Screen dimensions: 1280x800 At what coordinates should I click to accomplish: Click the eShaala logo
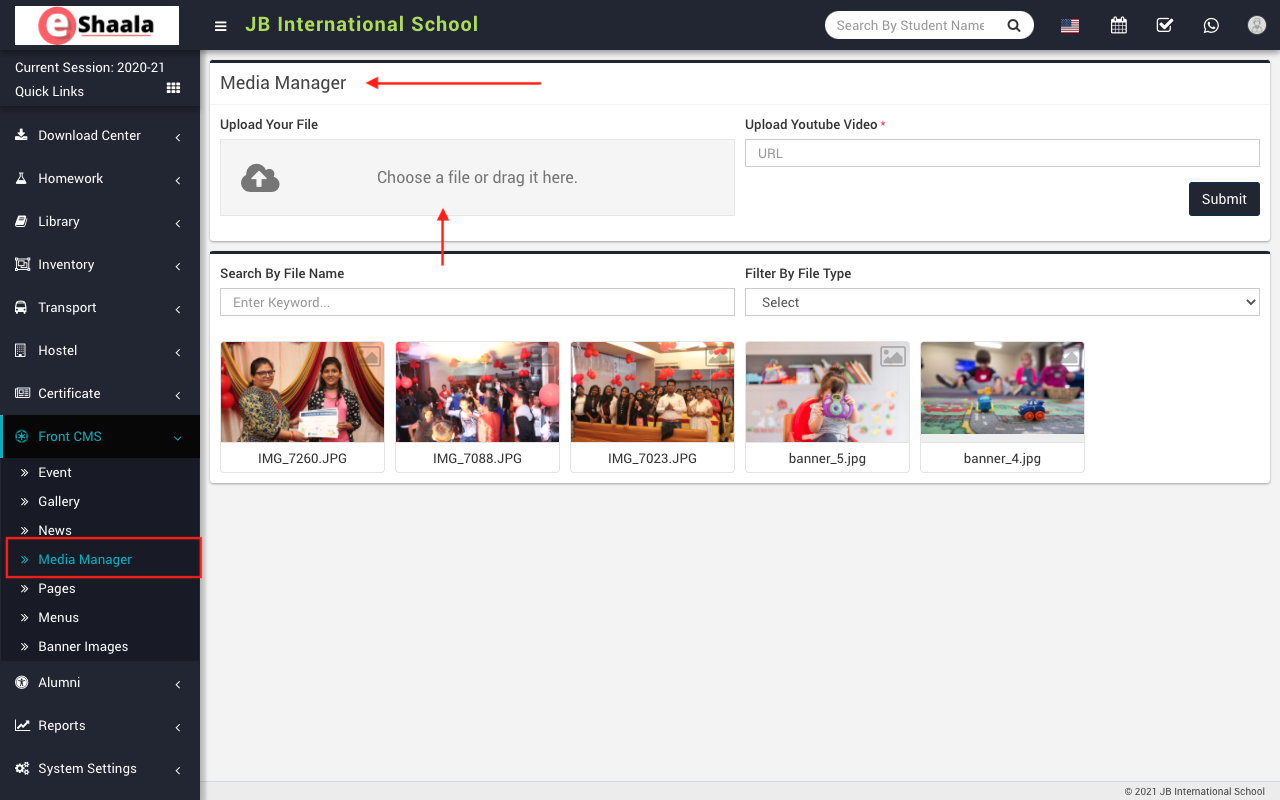point(97,26)
